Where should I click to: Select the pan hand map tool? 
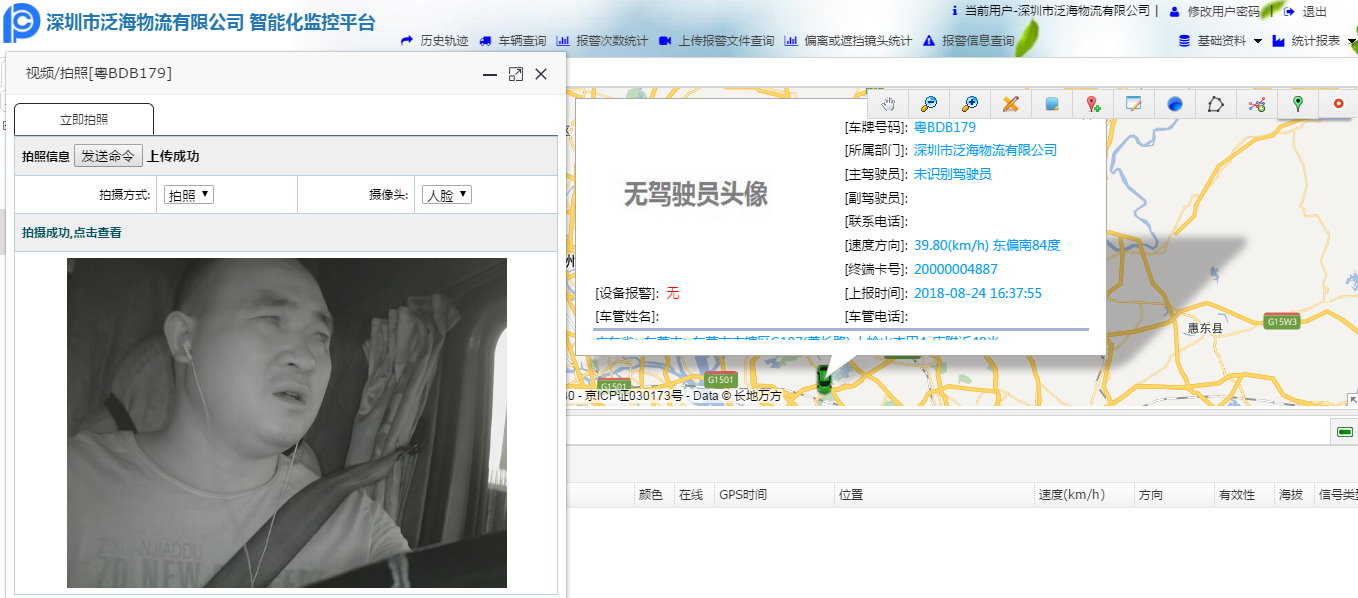(888, 104)
